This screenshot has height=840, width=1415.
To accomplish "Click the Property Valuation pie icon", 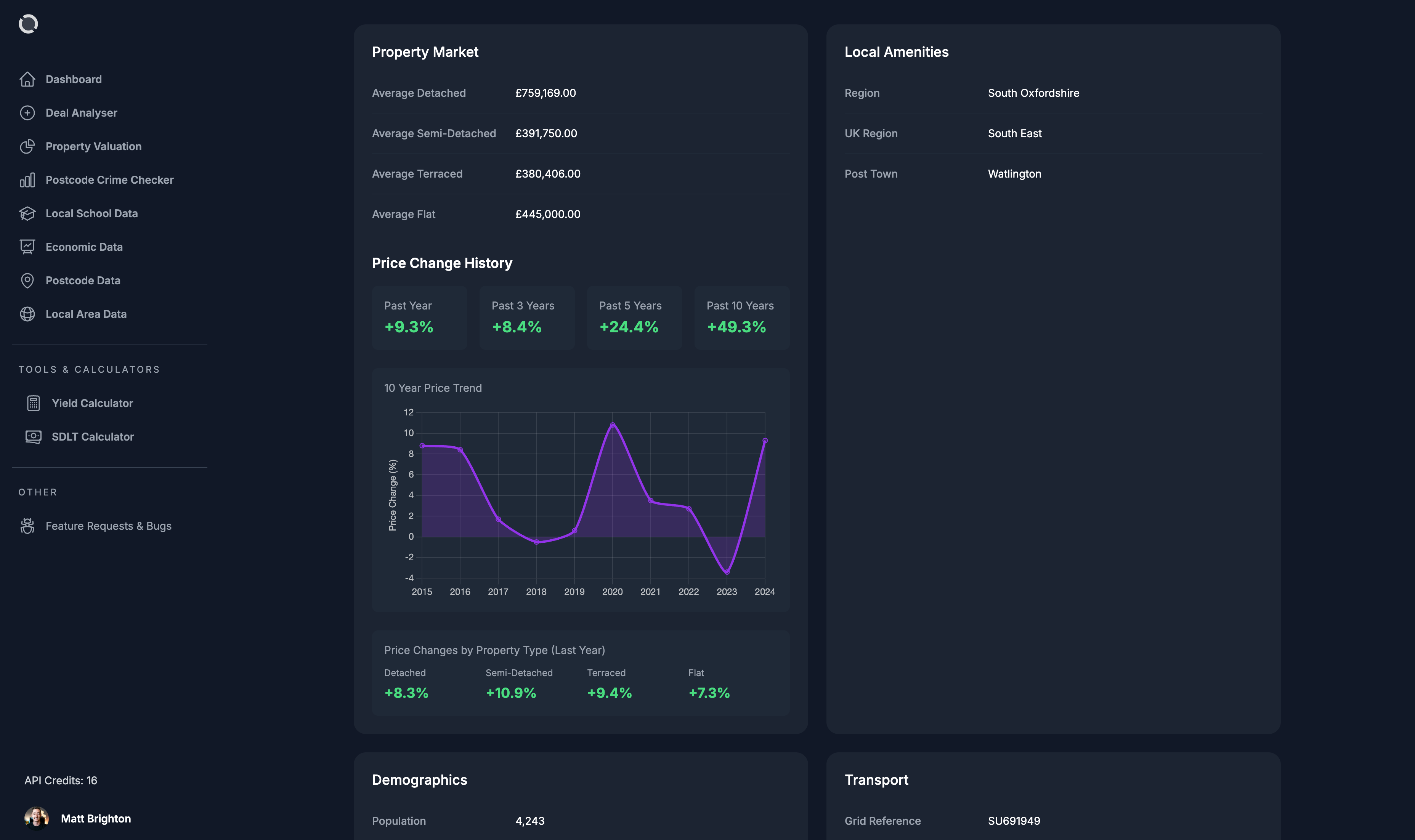I will tap(27, 147).
